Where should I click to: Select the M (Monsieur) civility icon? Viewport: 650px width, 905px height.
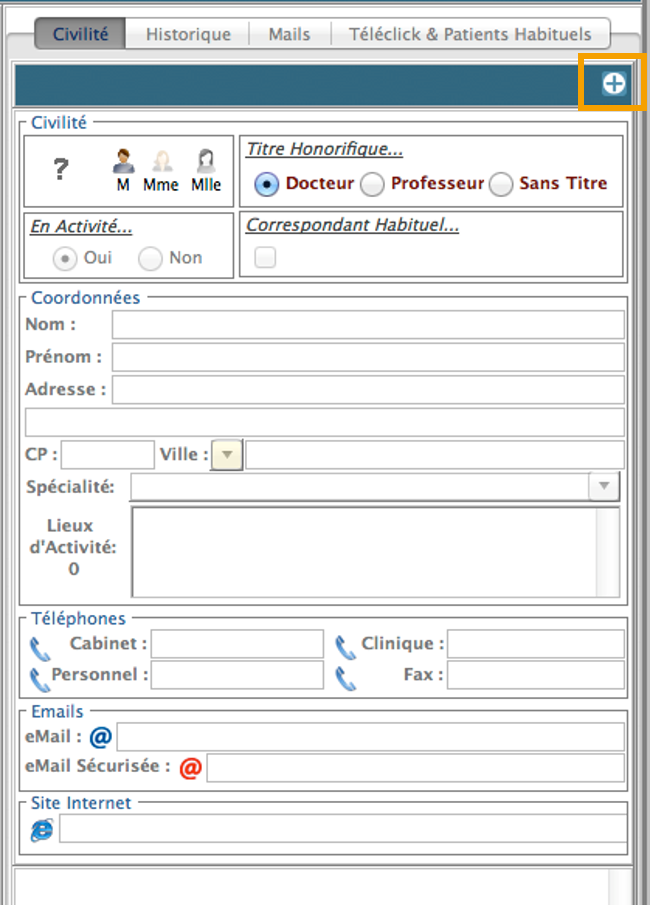(x=123, y=162)
